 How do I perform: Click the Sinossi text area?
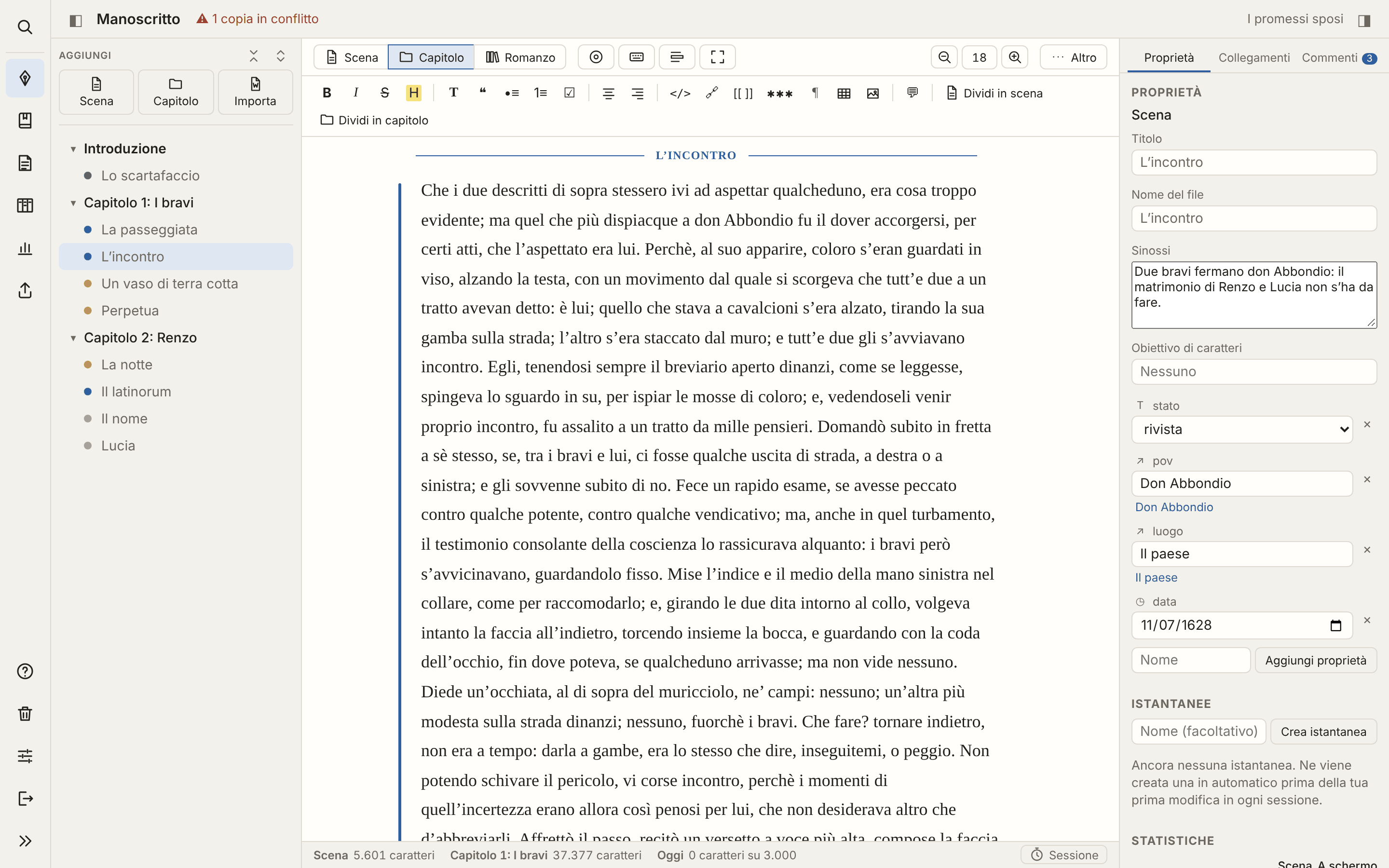1253,295
